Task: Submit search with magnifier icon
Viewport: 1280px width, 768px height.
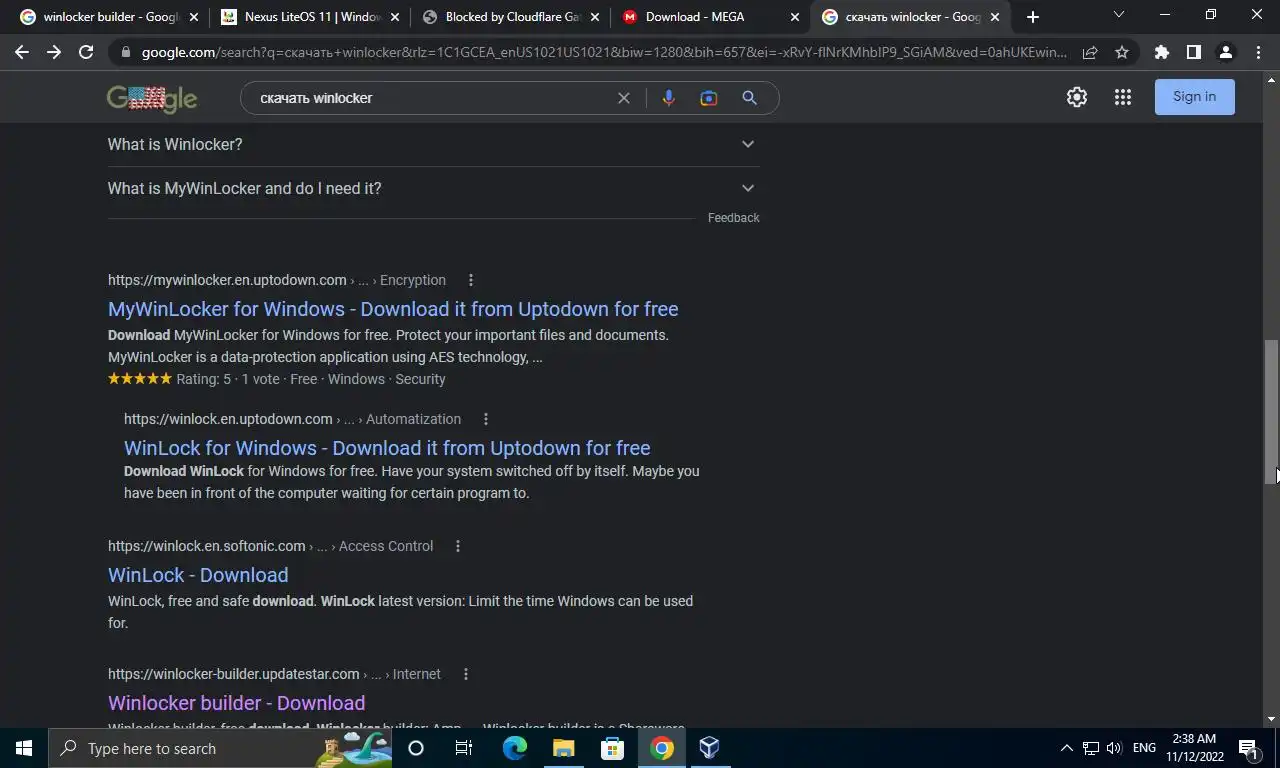Action: point(749,98)
